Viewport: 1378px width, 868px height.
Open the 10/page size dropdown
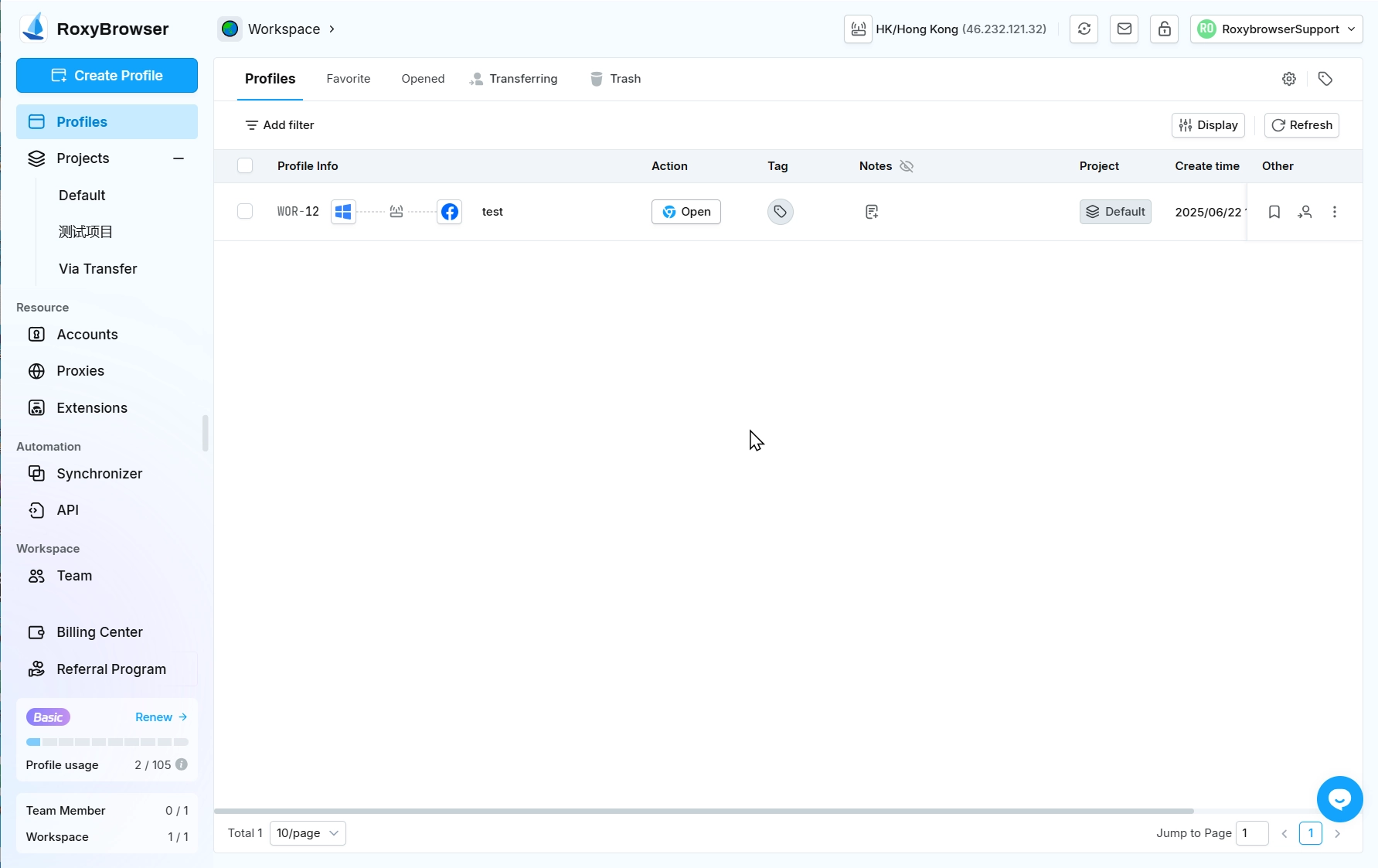coord(308,833)
